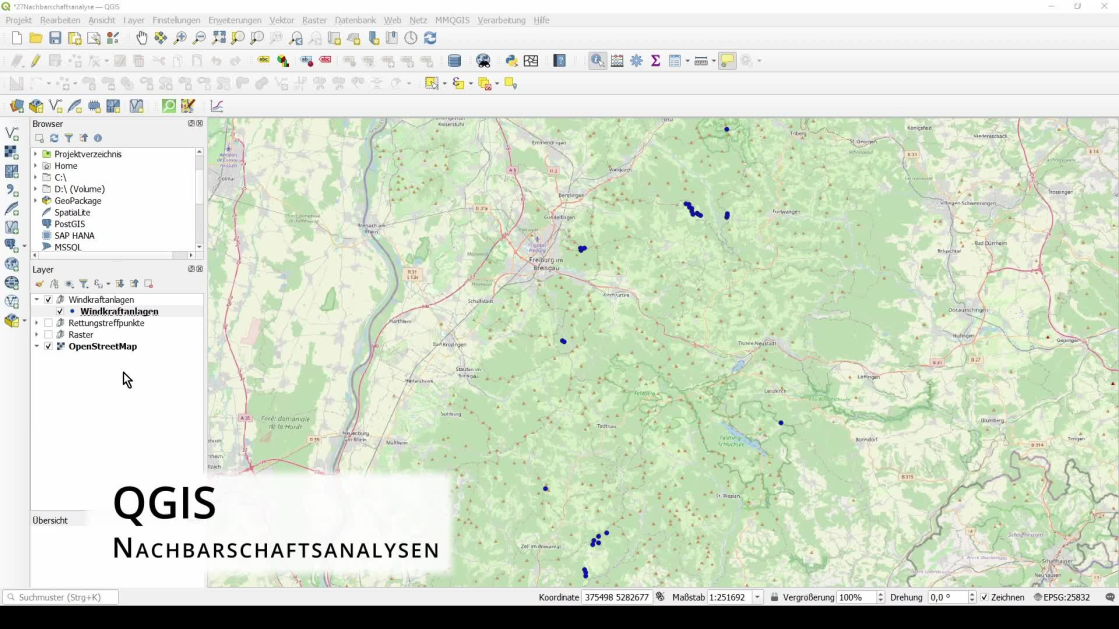1119x629 pixels.
Task: Click the Koordinate value field
Action: pos(617,597)
